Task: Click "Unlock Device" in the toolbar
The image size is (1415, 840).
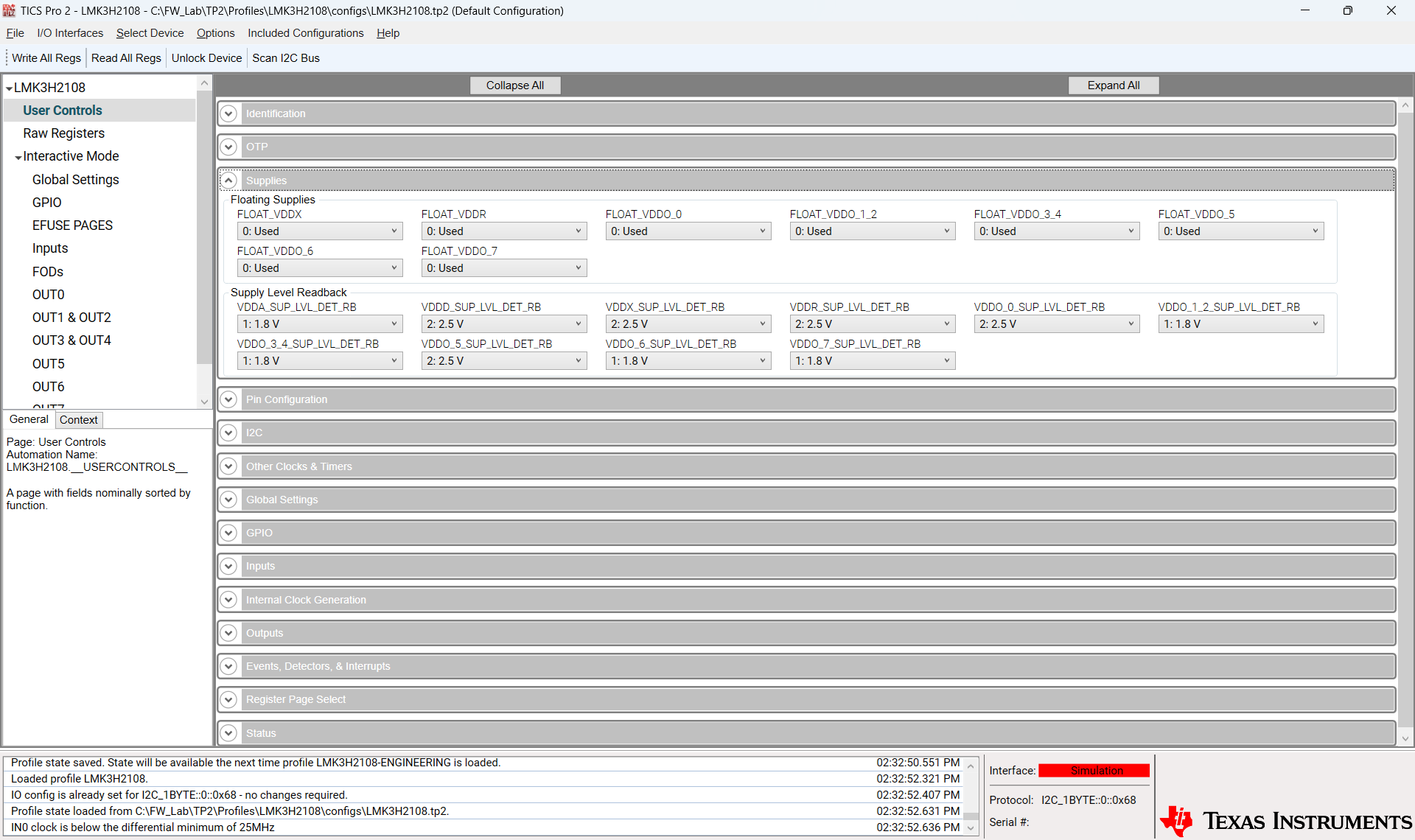Action: point(206,57)
